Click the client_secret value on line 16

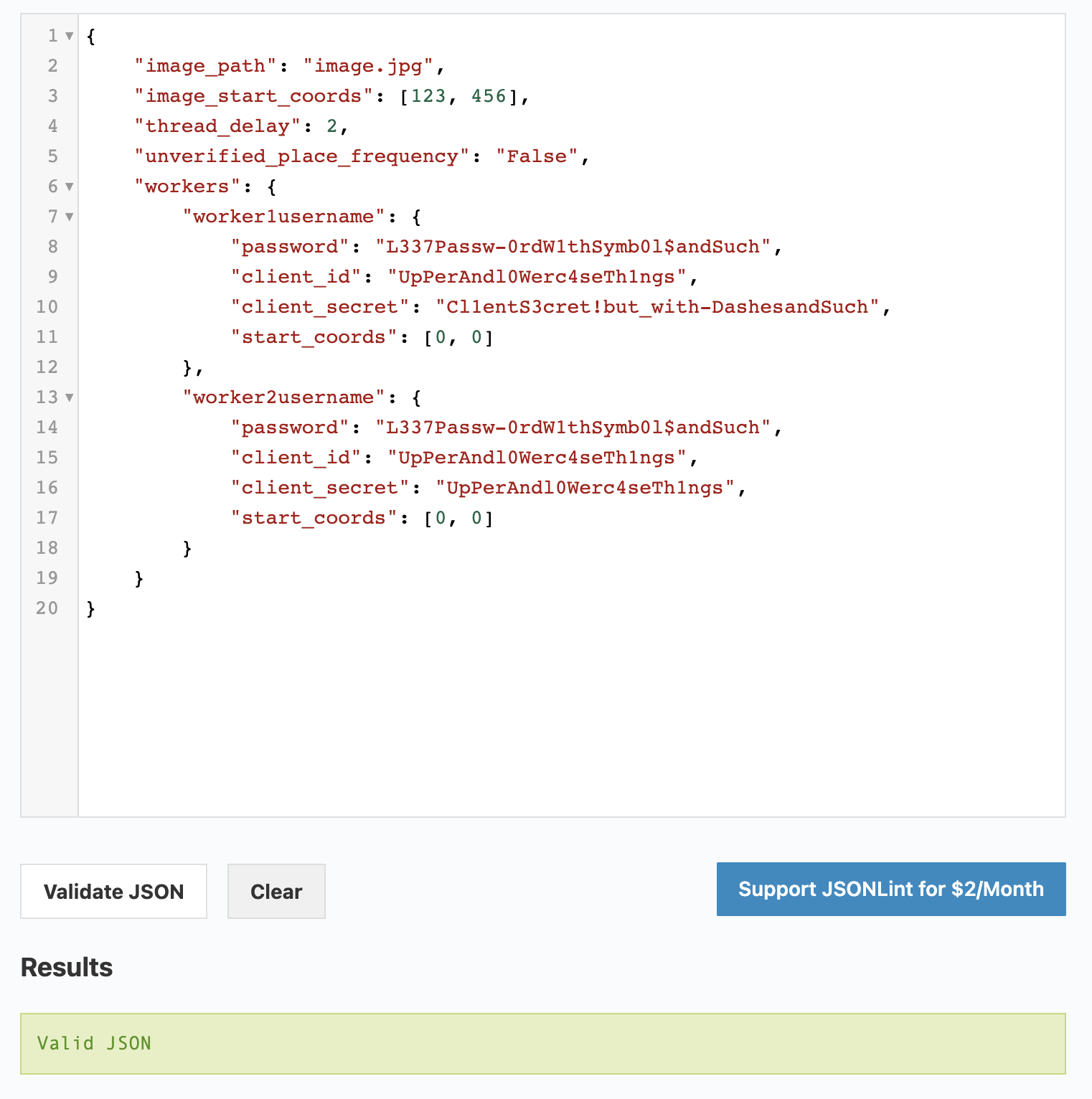coord(585,488)
